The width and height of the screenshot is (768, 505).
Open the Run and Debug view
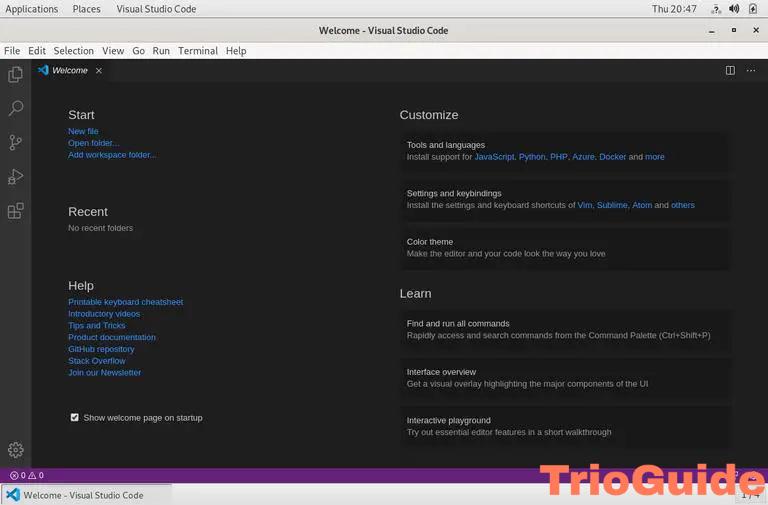point(15,177)
